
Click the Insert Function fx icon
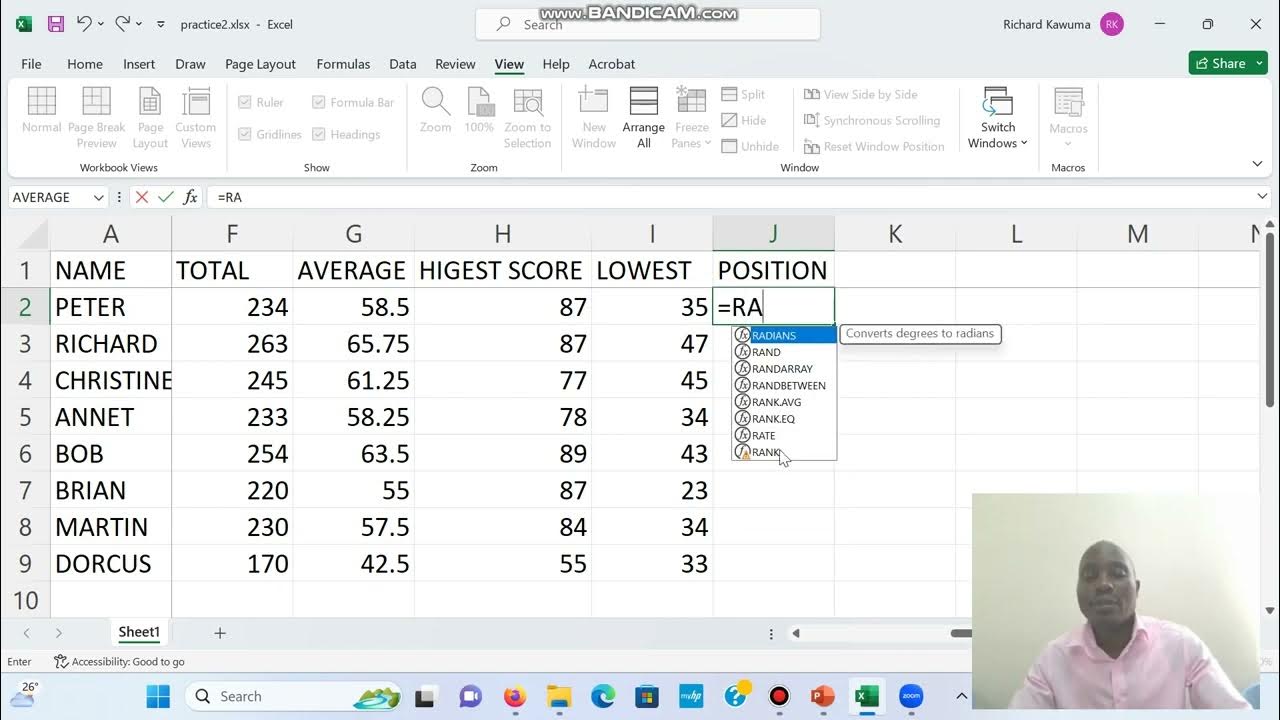coord(190,197)
